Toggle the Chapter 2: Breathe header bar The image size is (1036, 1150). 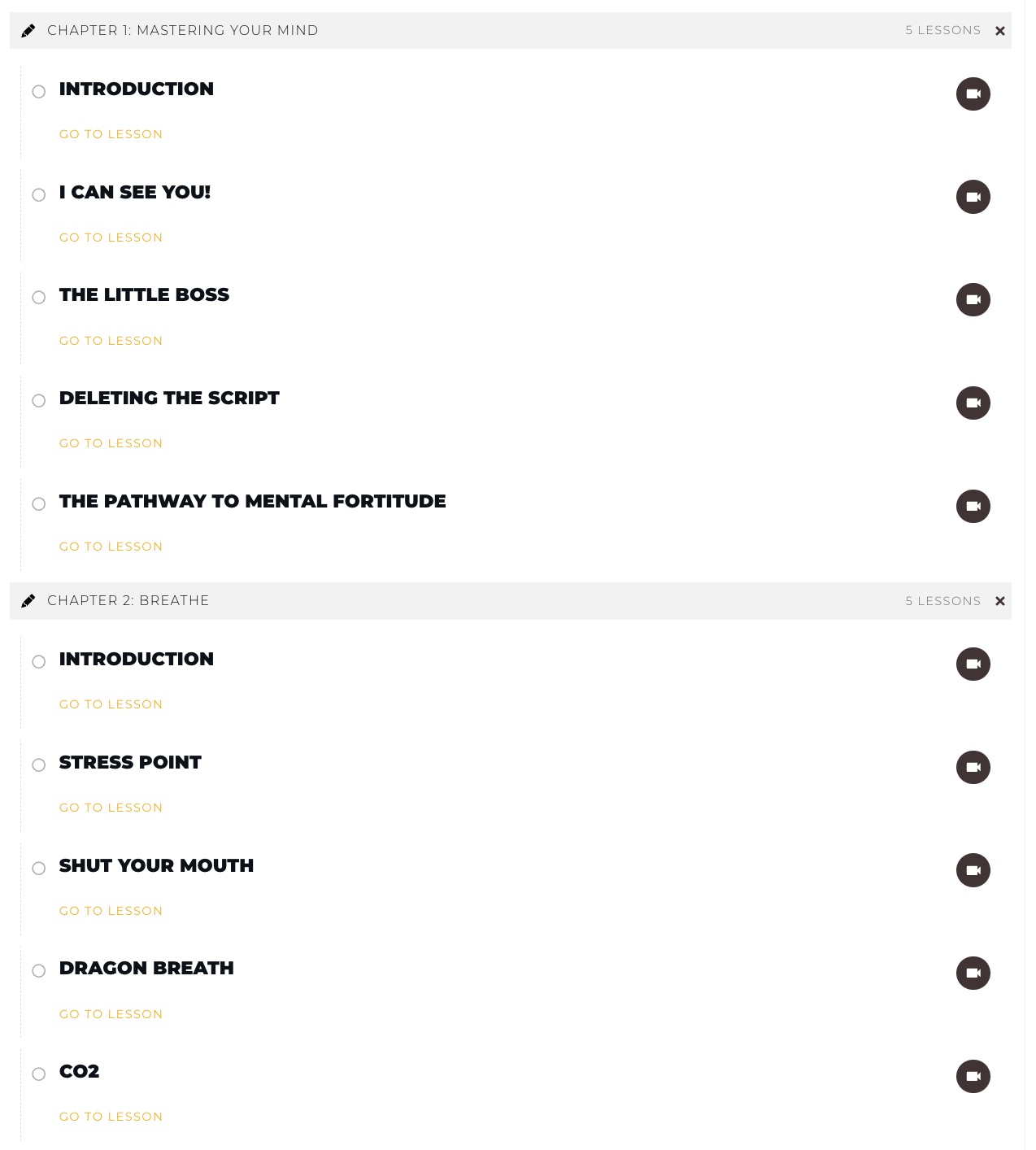pyautogui.click(x=511, y=601)
